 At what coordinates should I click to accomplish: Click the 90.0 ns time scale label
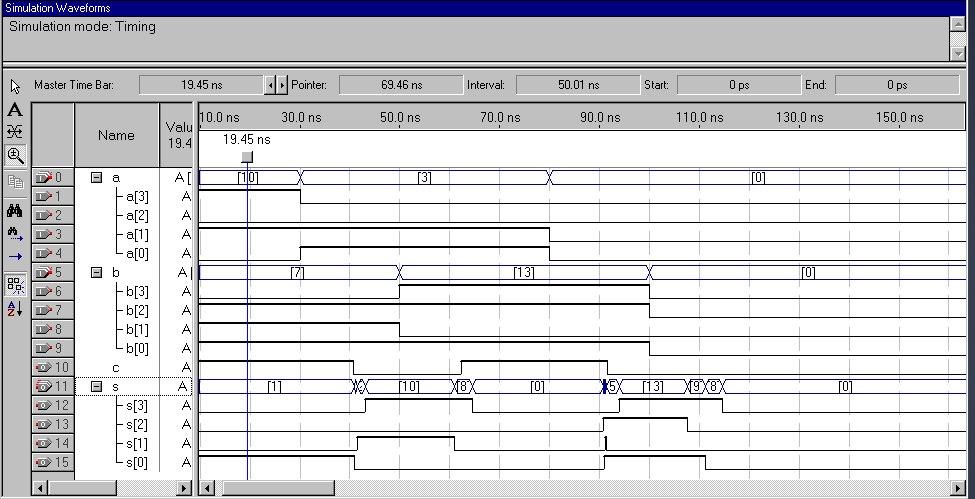pos(599,117)
